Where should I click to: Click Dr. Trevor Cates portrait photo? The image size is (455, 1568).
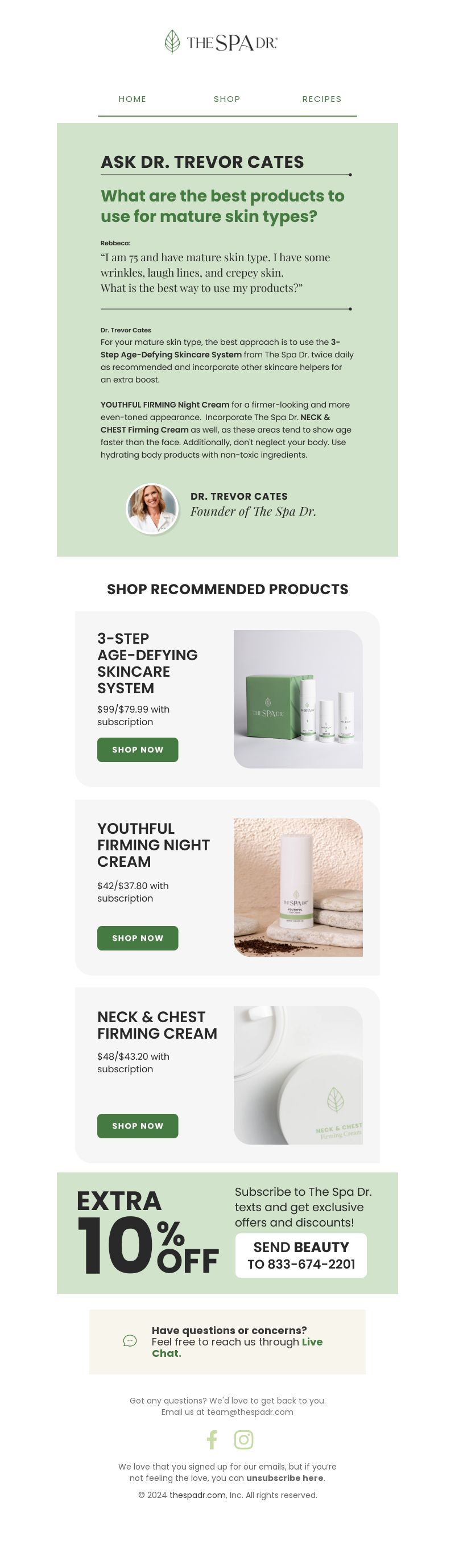click(x=152, y=509)
